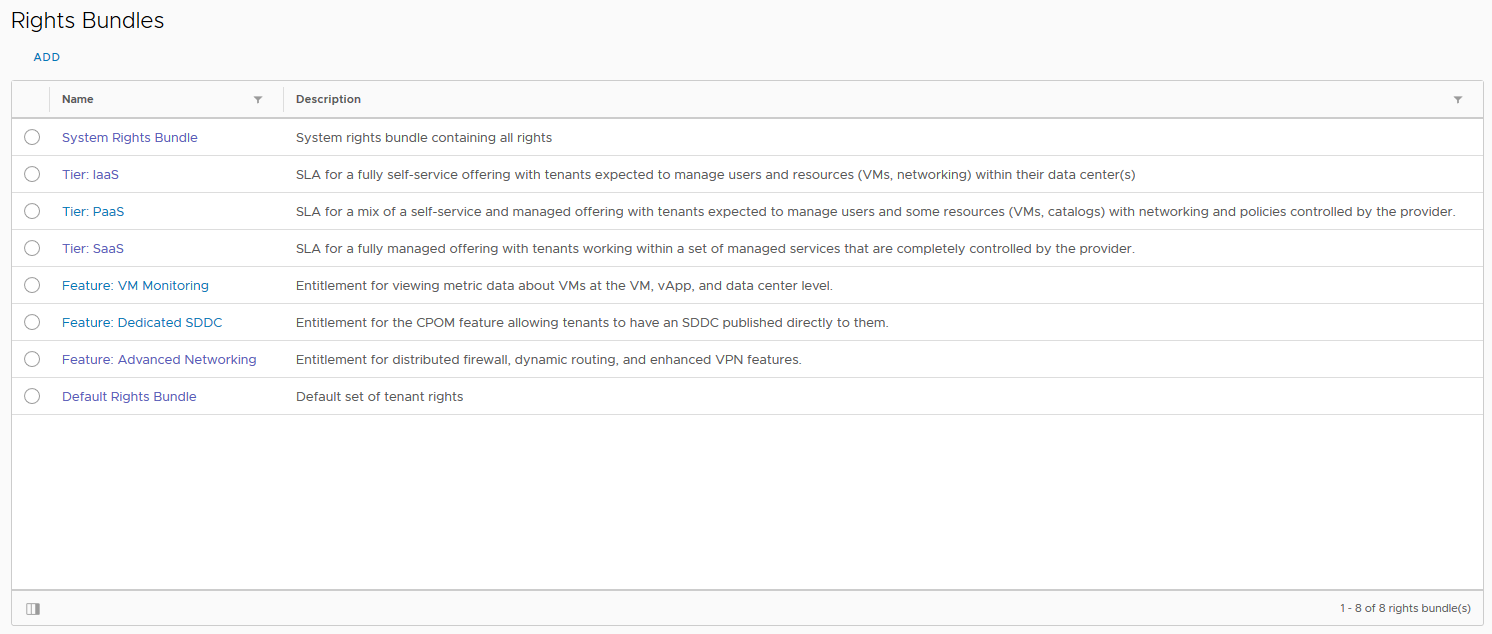Sort by the Description column header

pos(328,100)
